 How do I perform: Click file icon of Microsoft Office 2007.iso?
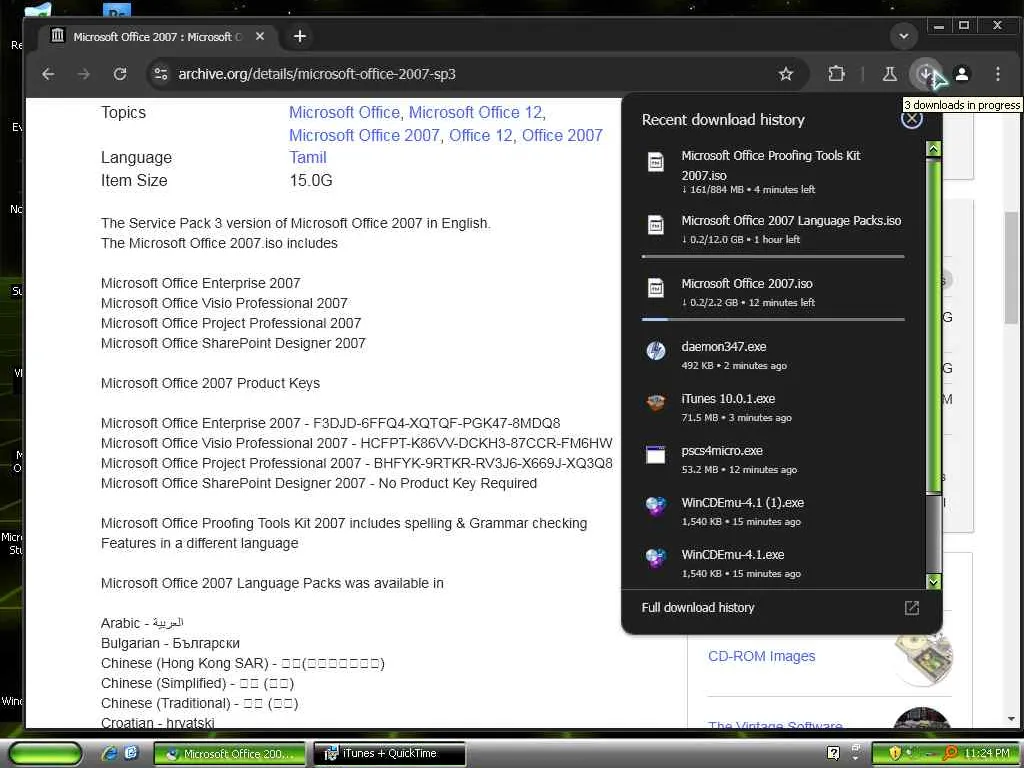(656, 287)
